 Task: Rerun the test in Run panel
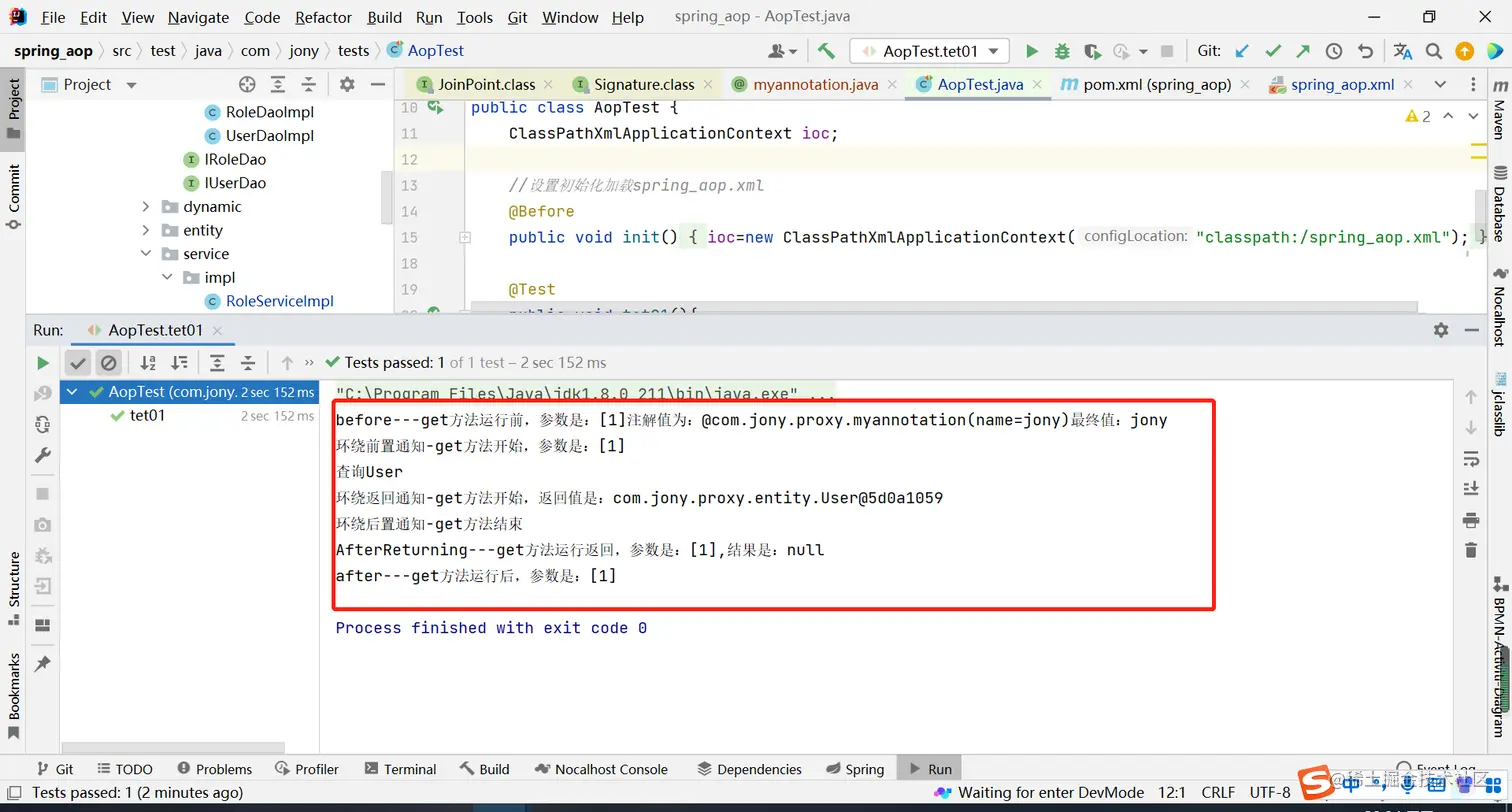click(x=43, y=363)
